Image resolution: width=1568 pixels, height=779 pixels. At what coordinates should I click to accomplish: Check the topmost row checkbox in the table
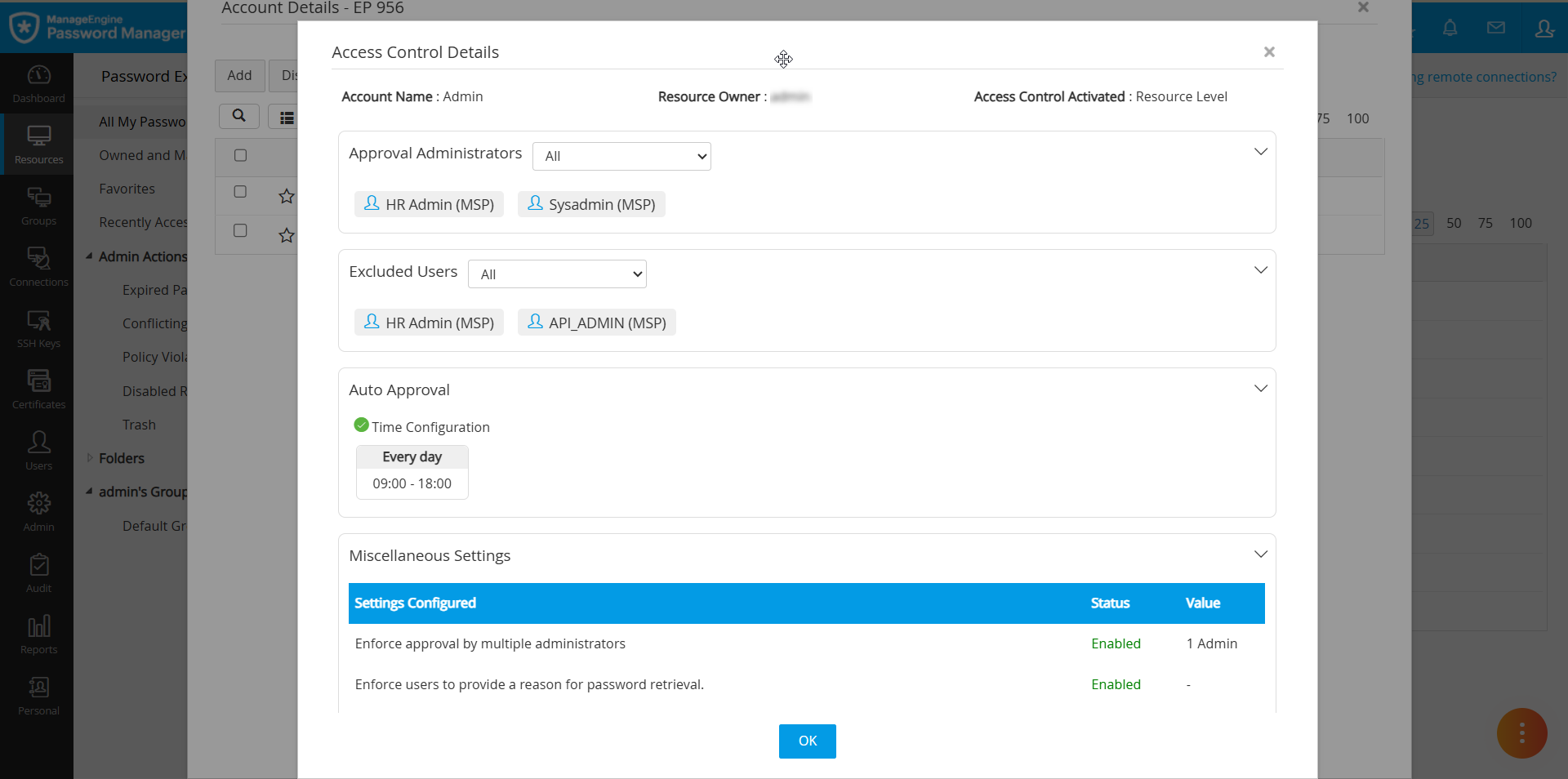coord(239,191)
